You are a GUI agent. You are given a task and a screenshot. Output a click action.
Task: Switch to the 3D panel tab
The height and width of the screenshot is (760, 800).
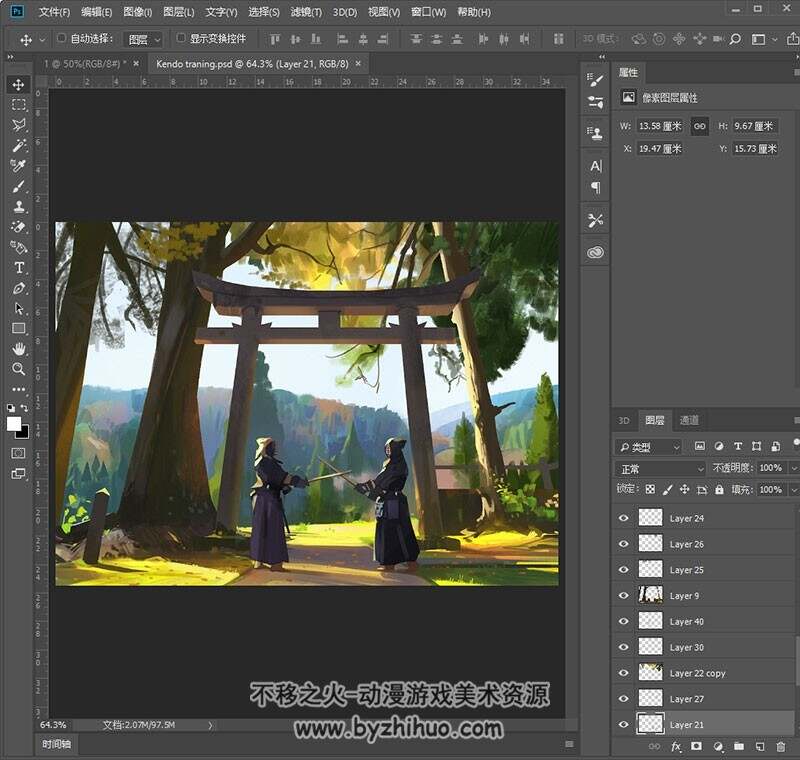point(623,420)
